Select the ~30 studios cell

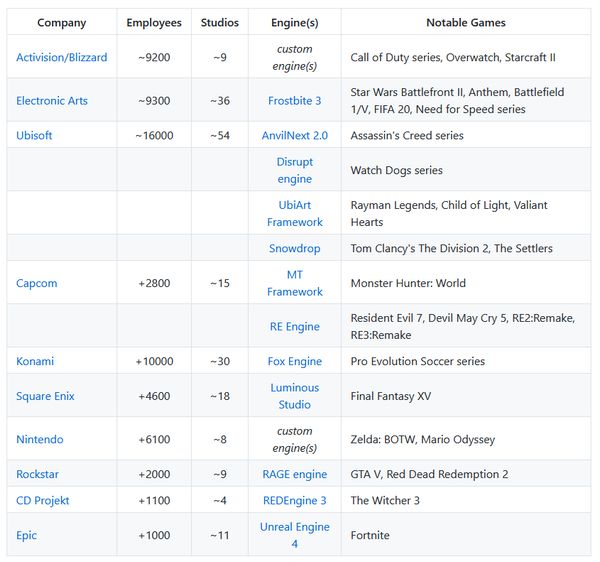pyautogui.click(x=220, y=361)
